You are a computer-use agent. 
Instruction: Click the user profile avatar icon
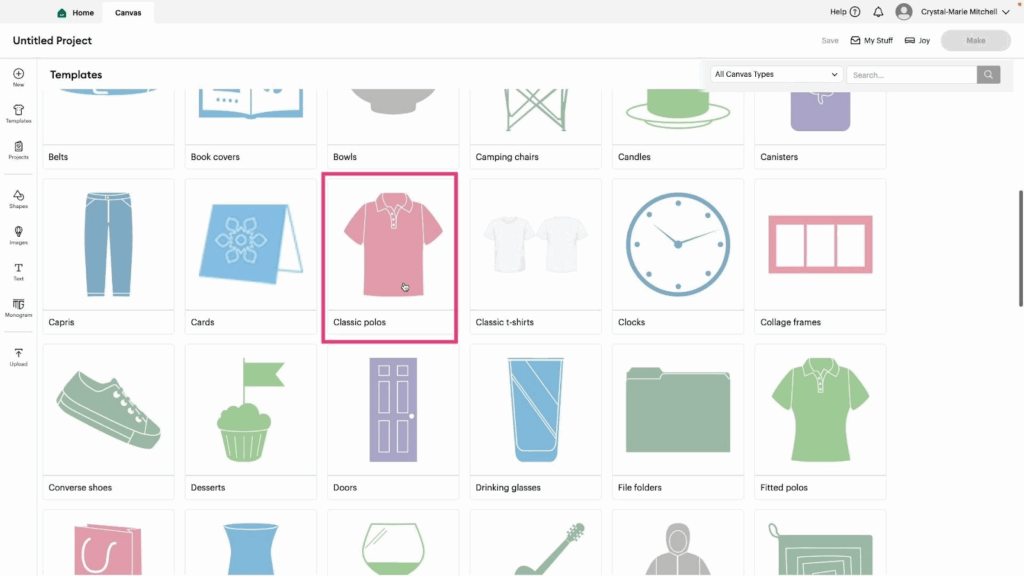904,12
